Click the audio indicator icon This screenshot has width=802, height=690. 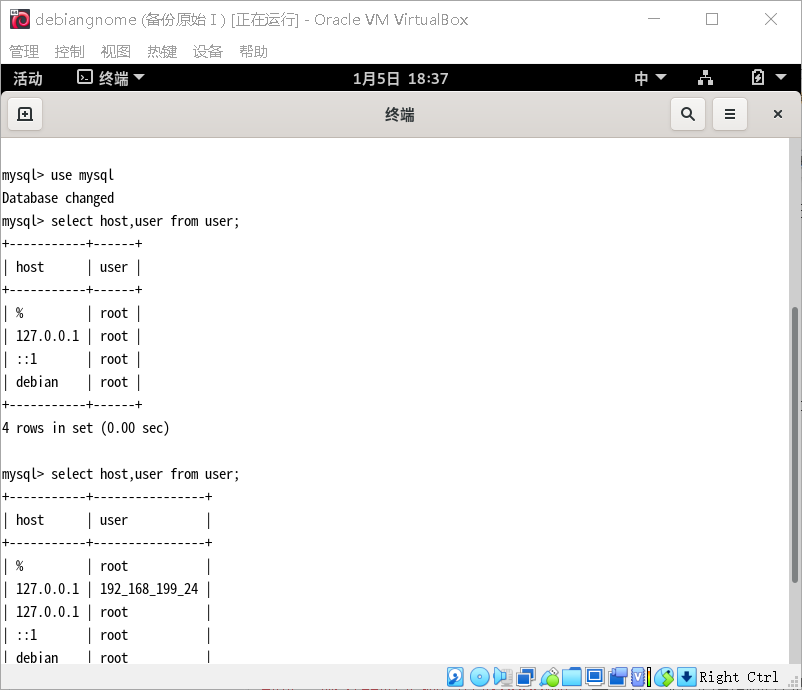(x=503, y=677)
